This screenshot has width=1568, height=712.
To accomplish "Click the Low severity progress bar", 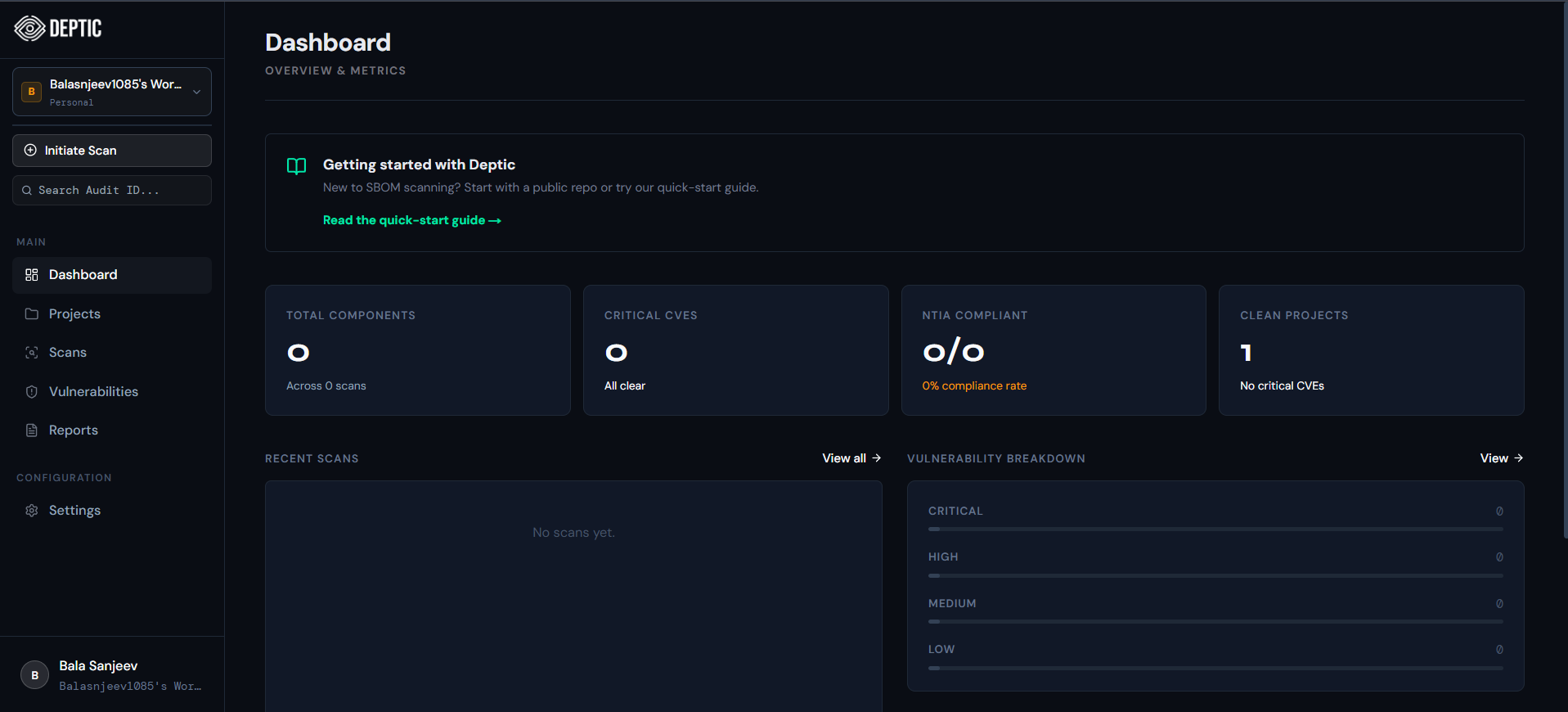I will (x=1215, y=669).
